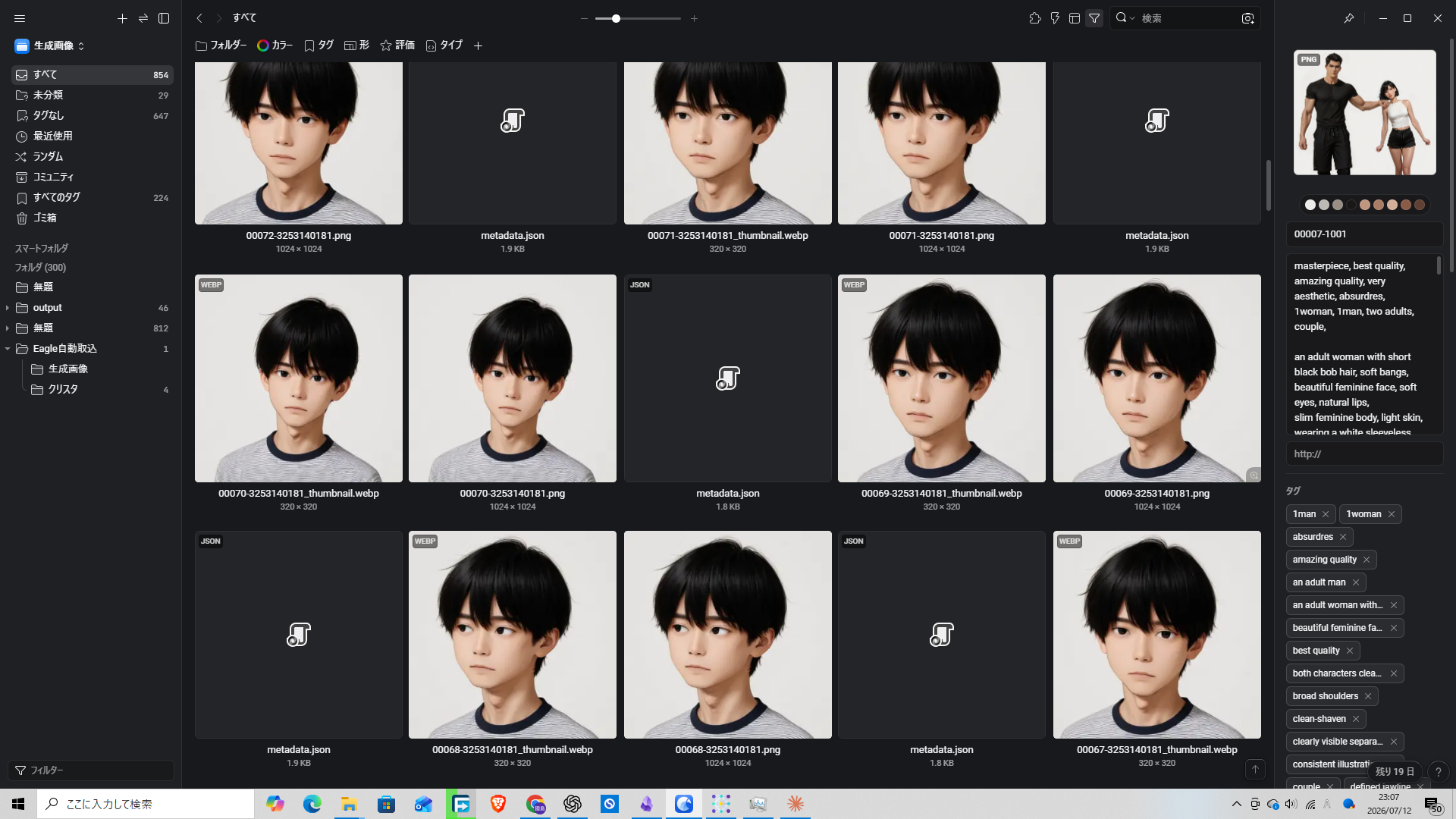Screen dimensions: 1456x819
Task: Filter by タイプ
Action: pyautogui.click(x=444, y=45)
